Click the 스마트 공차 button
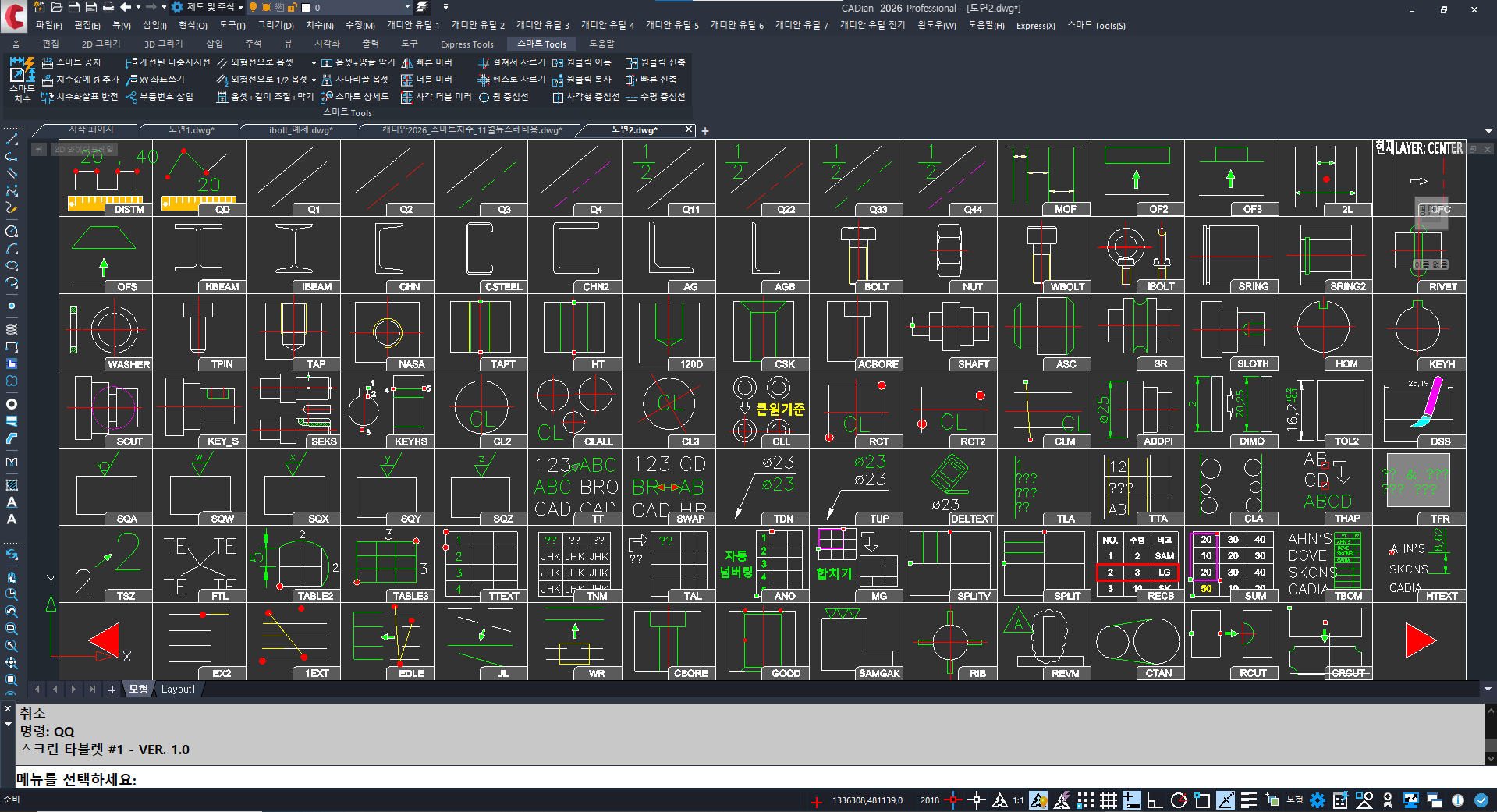This screenshot has width=1497, height=812. (x=71, y=62)
